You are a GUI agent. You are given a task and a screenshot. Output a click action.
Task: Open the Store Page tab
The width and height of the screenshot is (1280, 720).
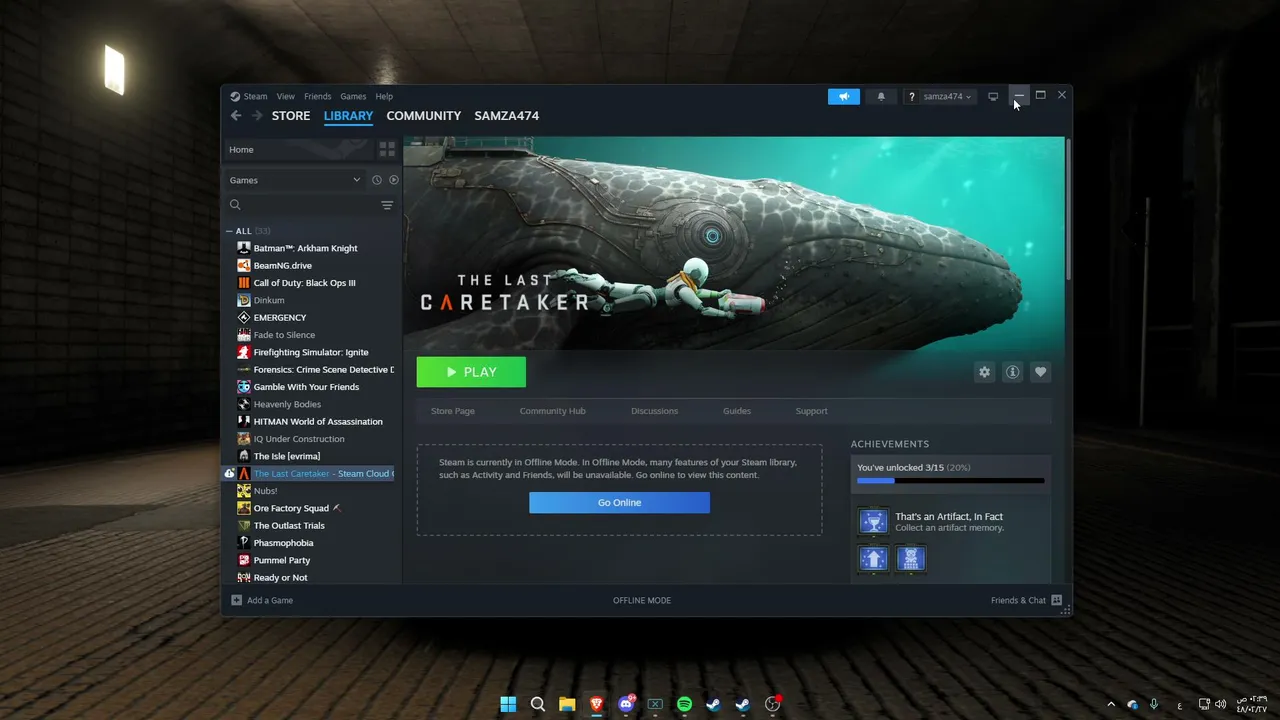(453, 411)
